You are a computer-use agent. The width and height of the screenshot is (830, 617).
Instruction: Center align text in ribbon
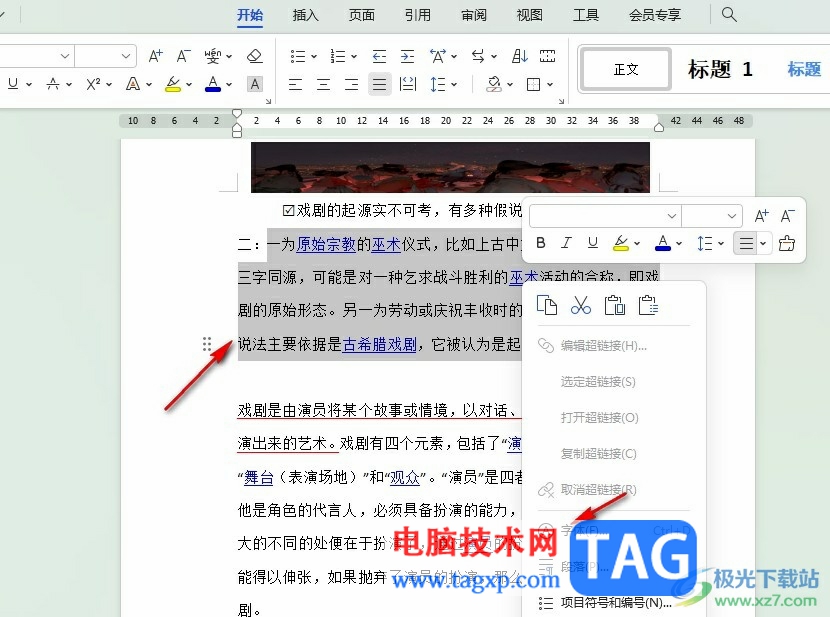323,84
